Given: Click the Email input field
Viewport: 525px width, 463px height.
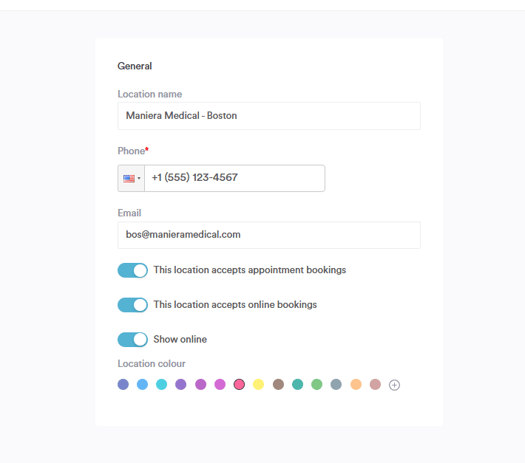Looking at the screenshot, I should (x=269, y=235).
